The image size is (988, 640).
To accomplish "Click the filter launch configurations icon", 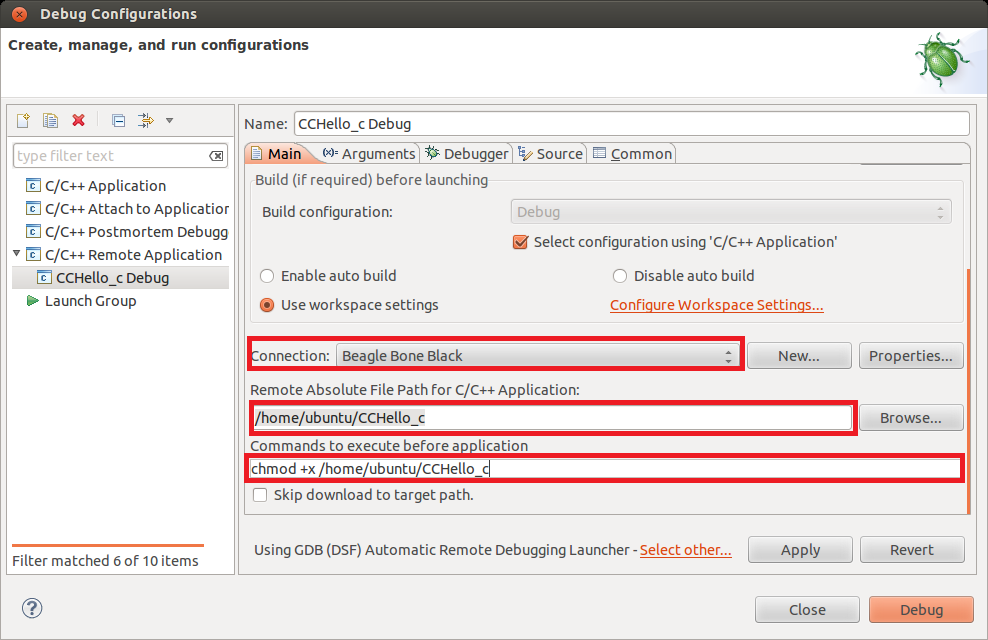I will 146,121.
